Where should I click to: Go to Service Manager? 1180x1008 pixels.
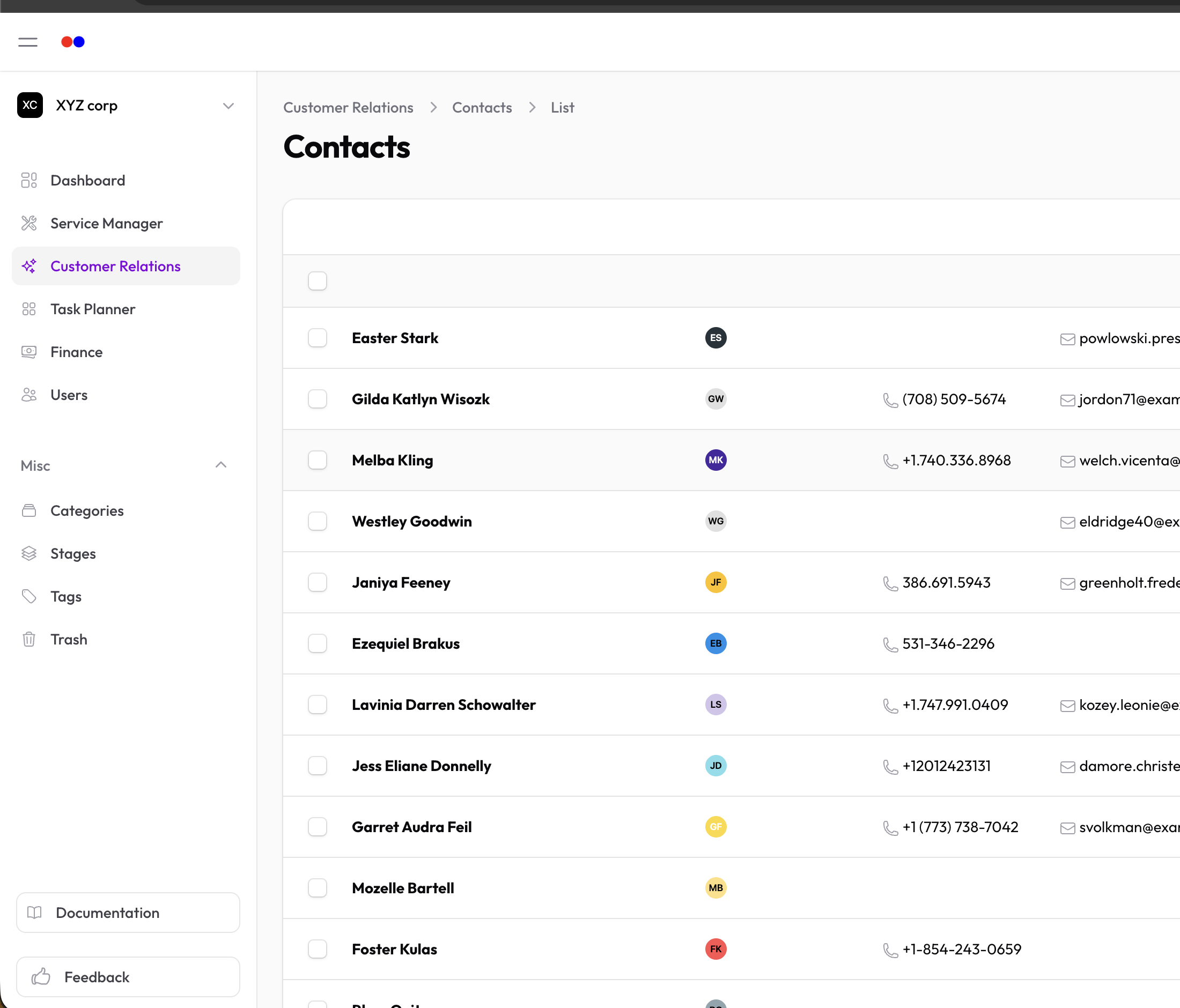click(126, 223)
